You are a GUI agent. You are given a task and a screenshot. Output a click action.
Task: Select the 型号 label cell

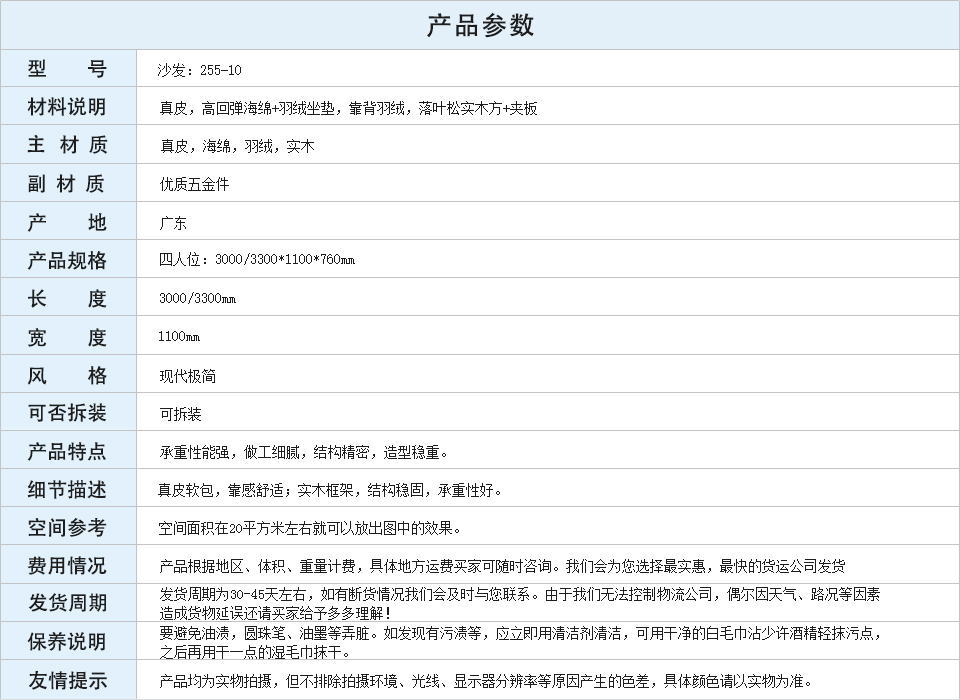click(68, 68)
